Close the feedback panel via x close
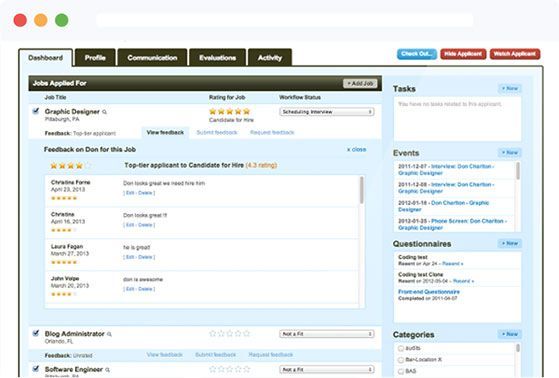Image resolution: width=559 pixels, height=378 pixels. point(357,149)
